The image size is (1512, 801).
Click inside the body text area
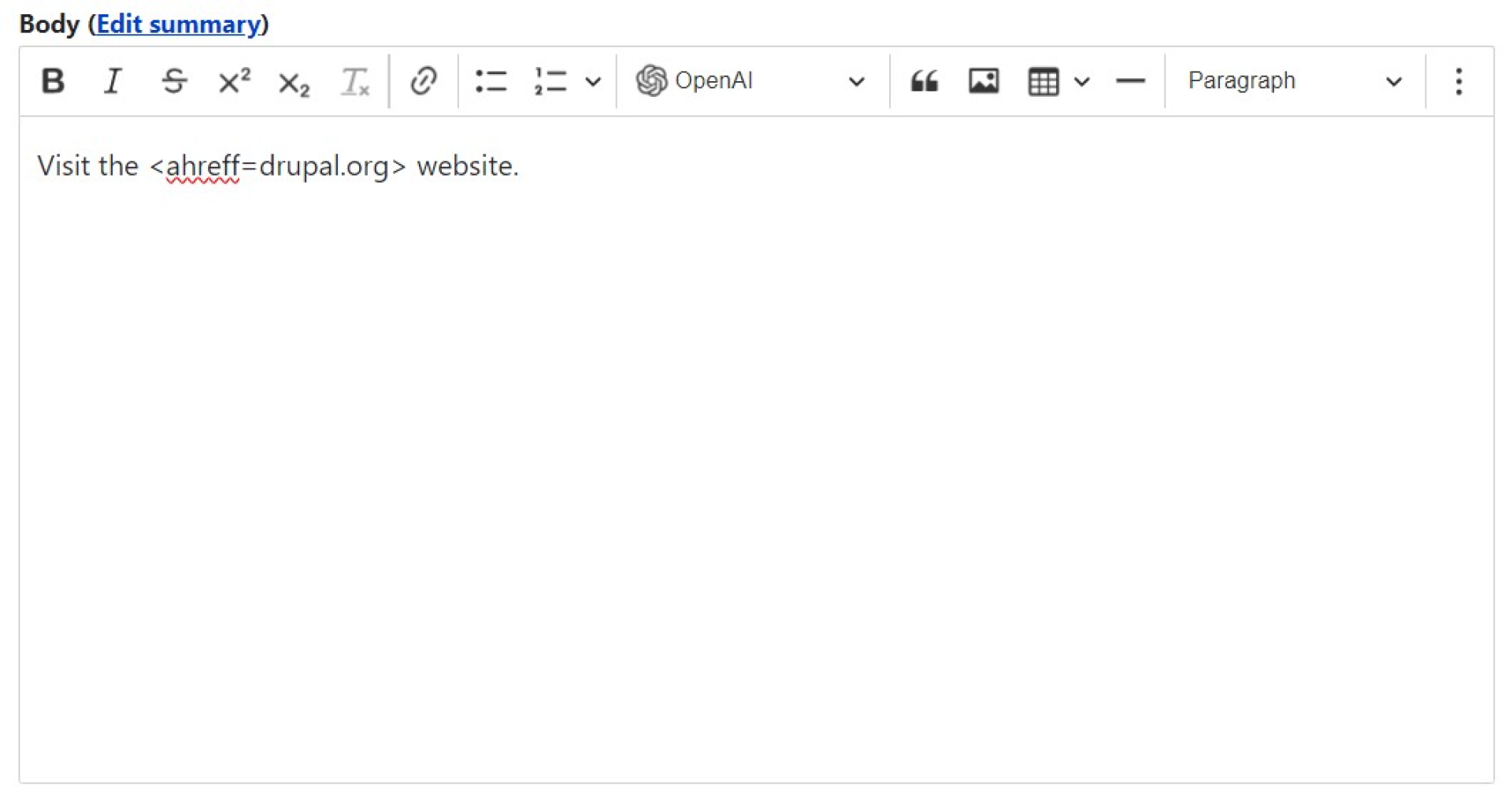point(756,449)
